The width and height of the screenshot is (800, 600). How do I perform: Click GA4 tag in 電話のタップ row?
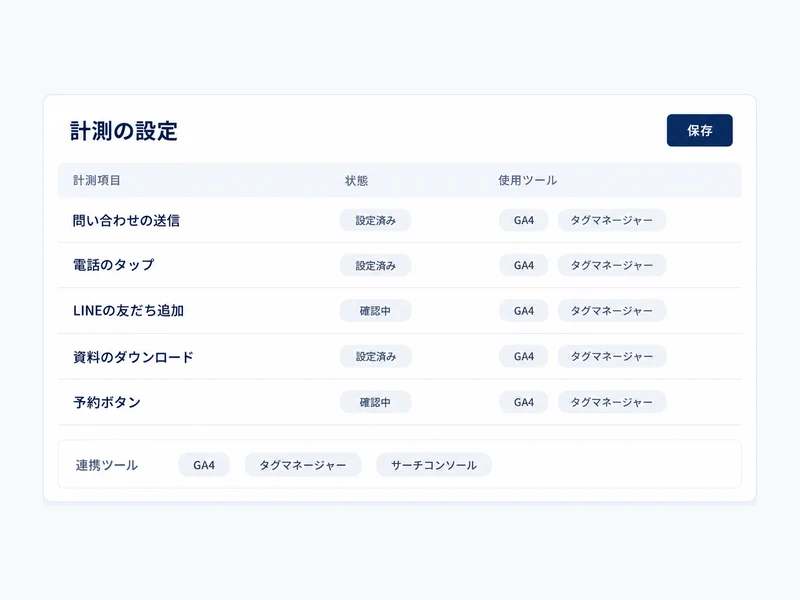(x=523, y=265)
